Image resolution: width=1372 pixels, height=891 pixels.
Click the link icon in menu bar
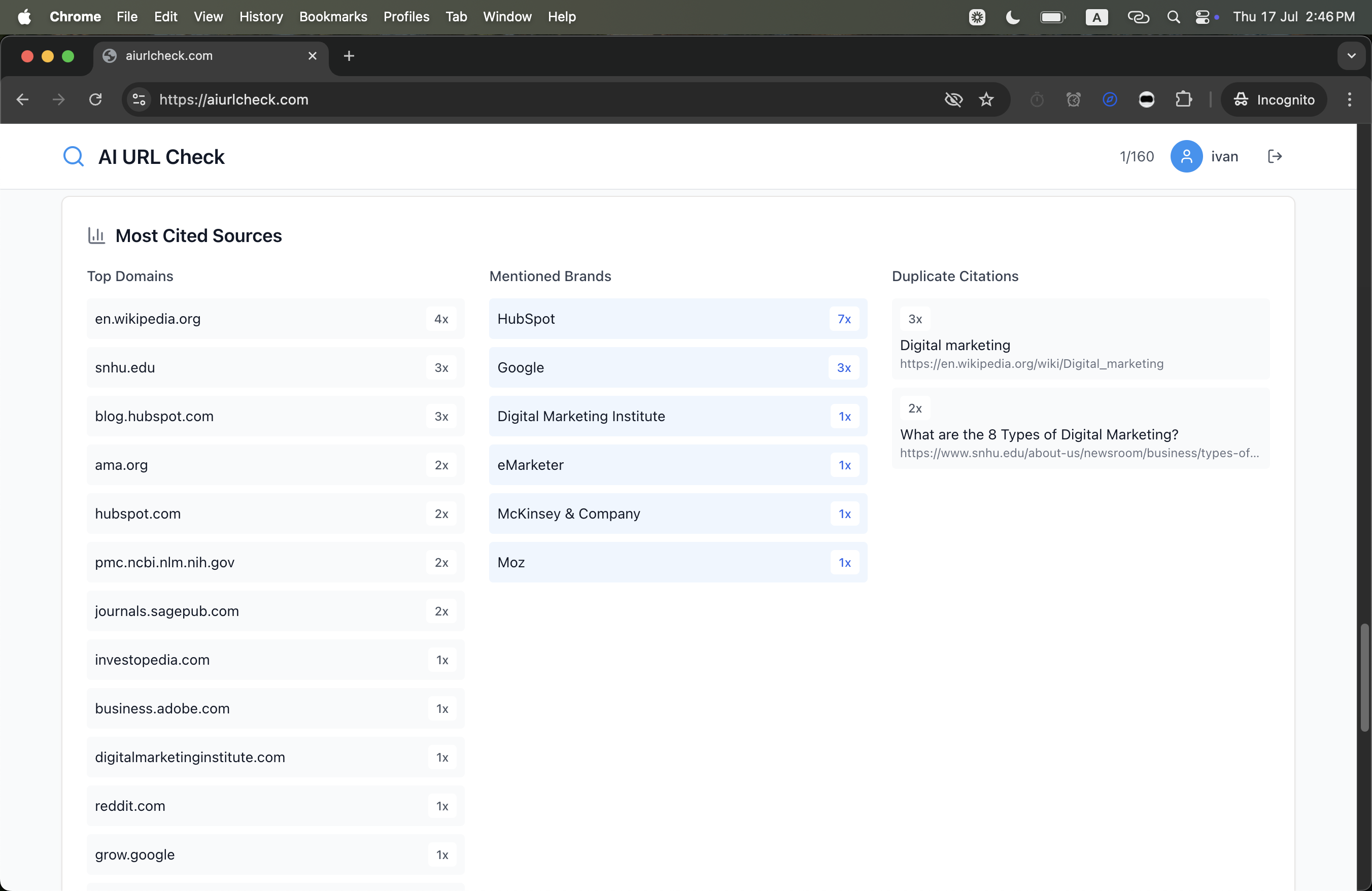1138,17
